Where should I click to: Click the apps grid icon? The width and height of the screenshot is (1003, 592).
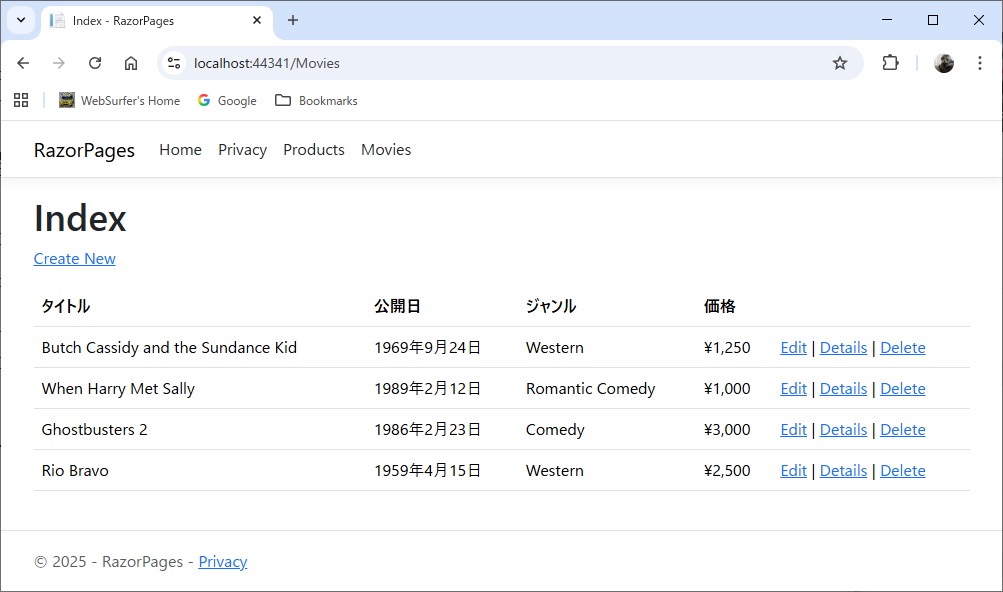coord(21,100)
